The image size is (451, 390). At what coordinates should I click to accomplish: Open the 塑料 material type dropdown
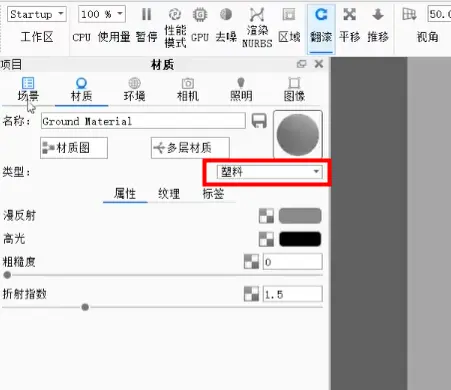coord(269,172)
